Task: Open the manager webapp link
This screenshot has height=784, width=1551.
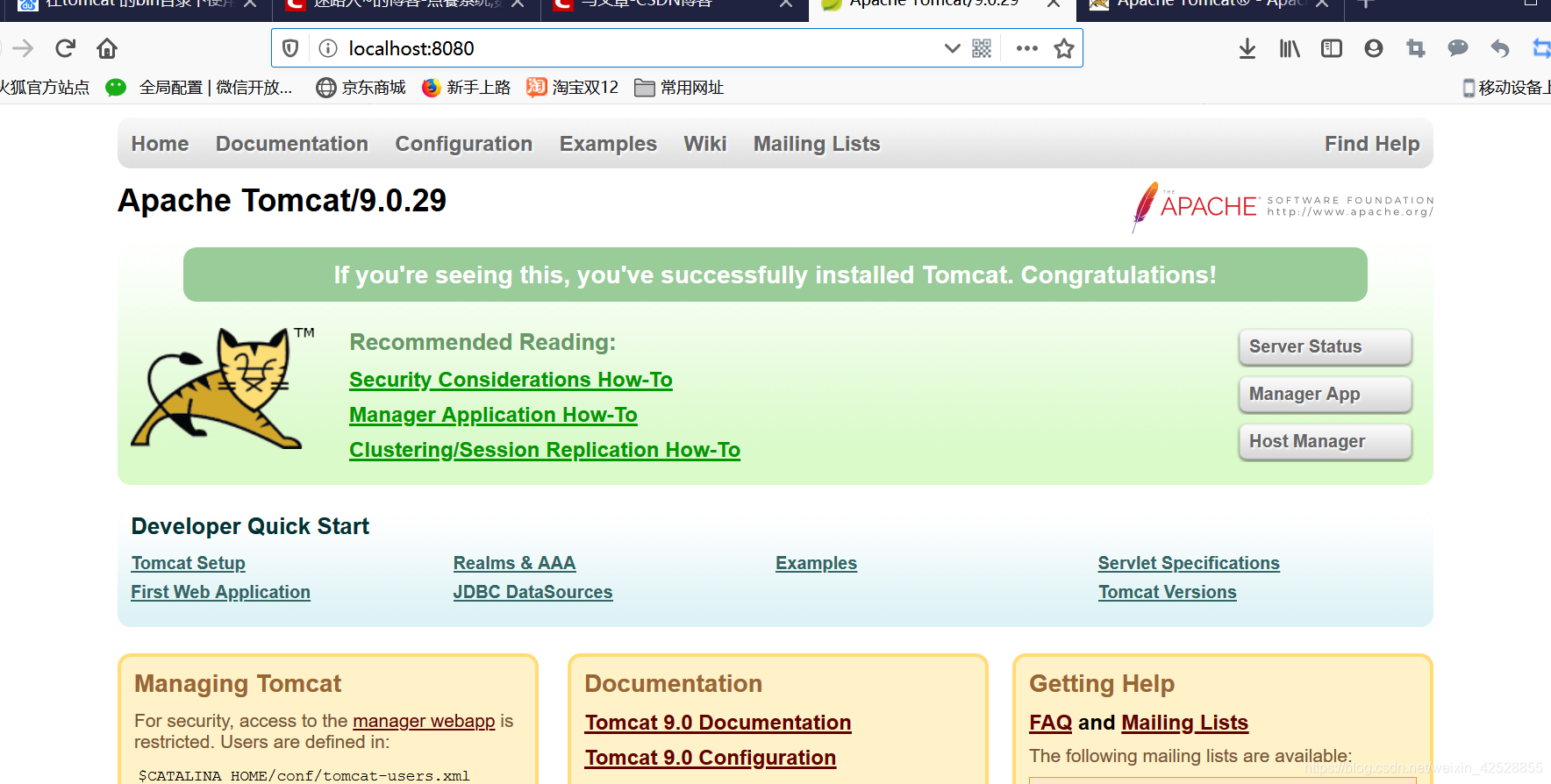Action: 424,721
